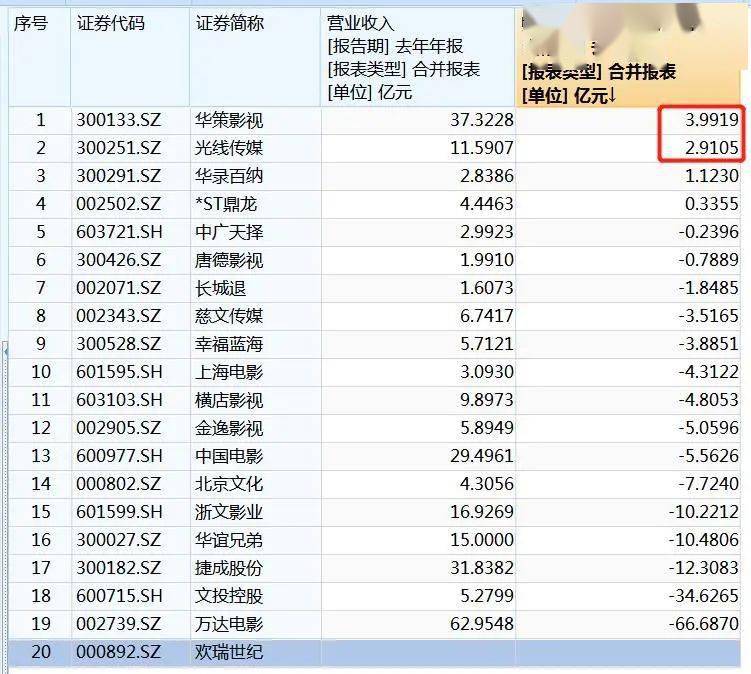Click value 1.1230
Image resolution: width=751 pixels, height=674 pixels.
pos(712,176)
